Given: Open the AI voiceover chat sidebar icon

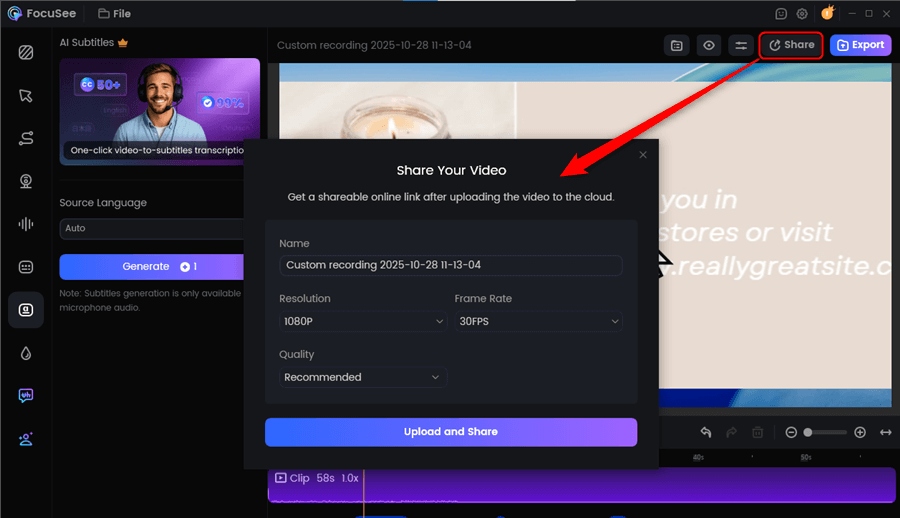Looking at the screenshot, I should (x=26, y=396).
